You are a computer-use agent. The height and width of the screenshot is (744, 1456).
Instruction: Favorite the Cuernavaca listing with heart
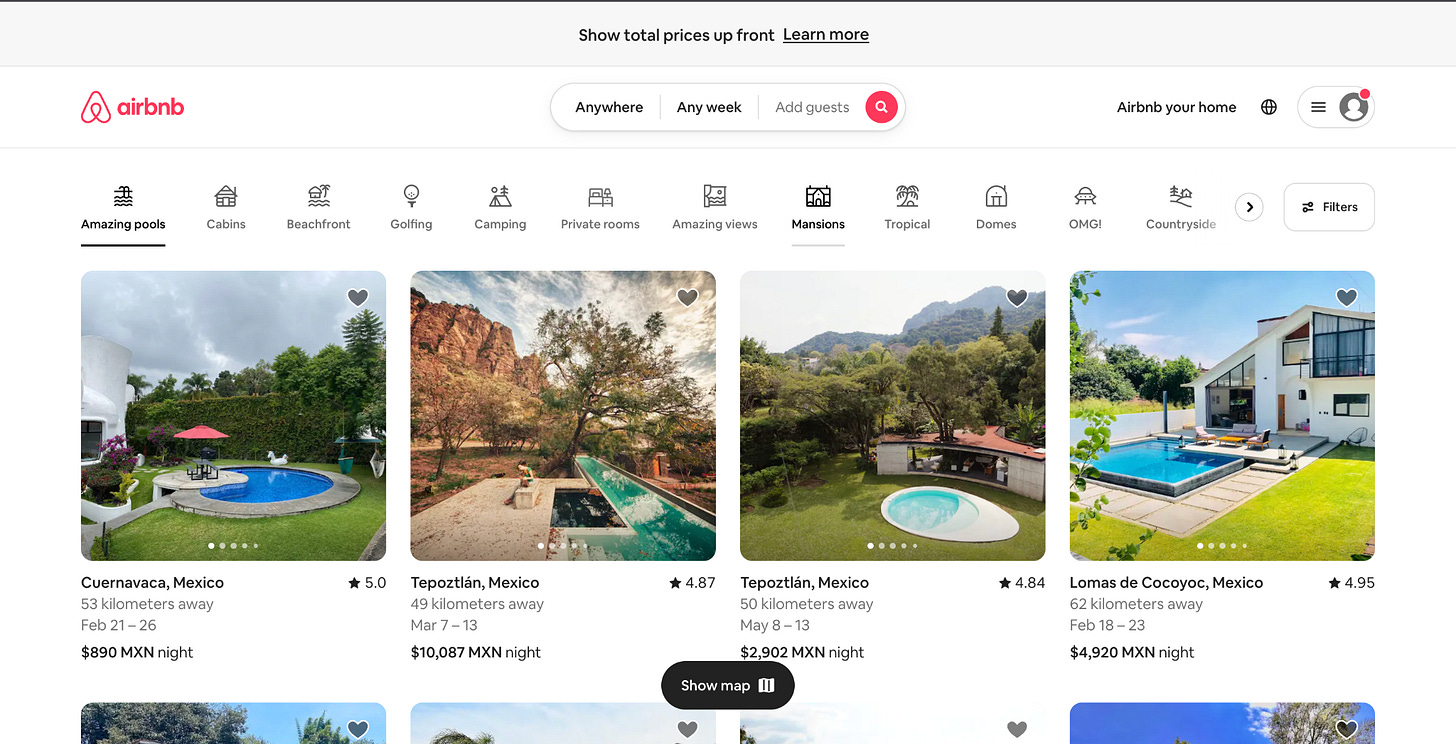[x=358, y=297]
